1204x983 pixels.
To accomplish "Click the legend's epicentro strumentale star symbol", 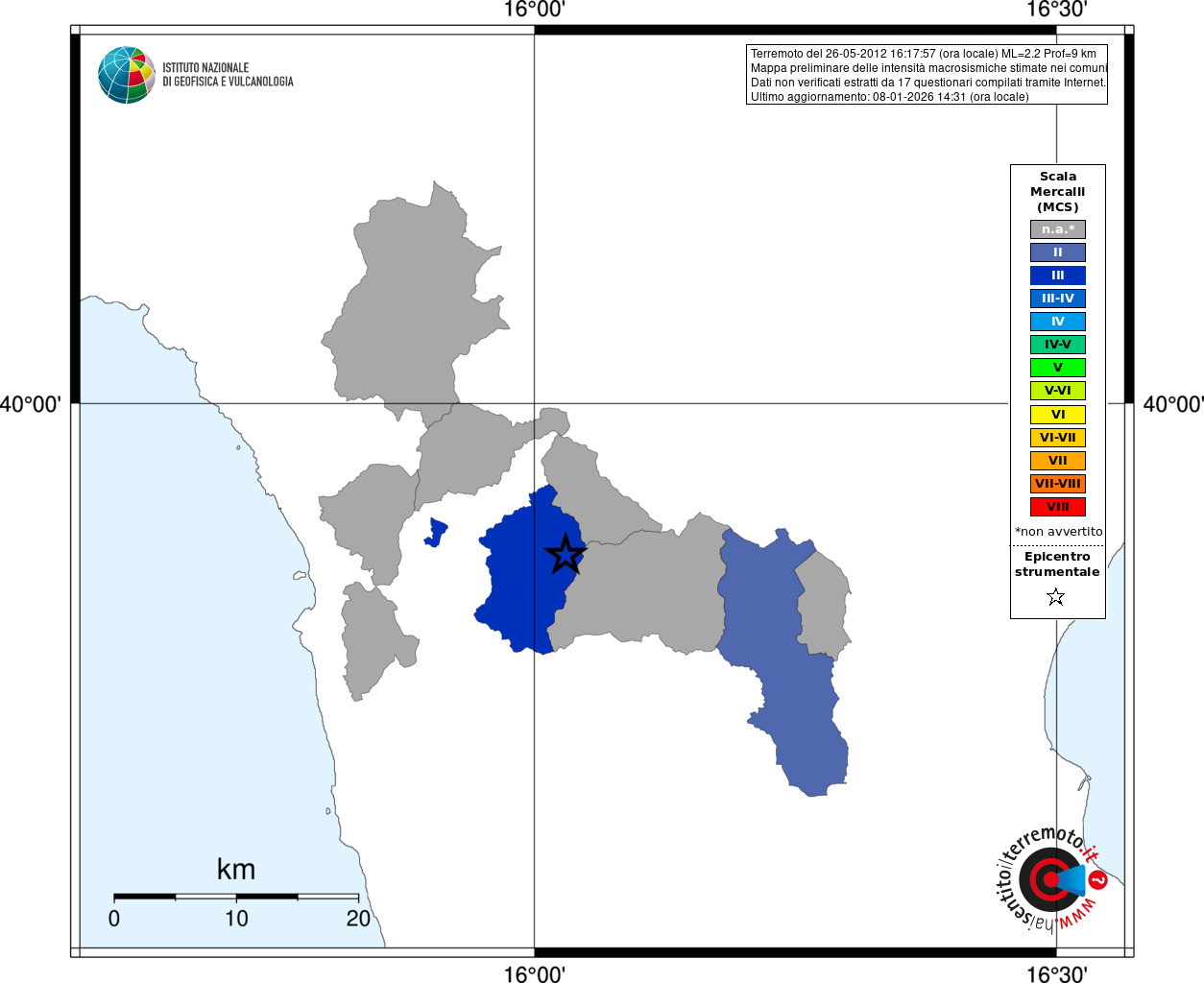I will 1056,597.
